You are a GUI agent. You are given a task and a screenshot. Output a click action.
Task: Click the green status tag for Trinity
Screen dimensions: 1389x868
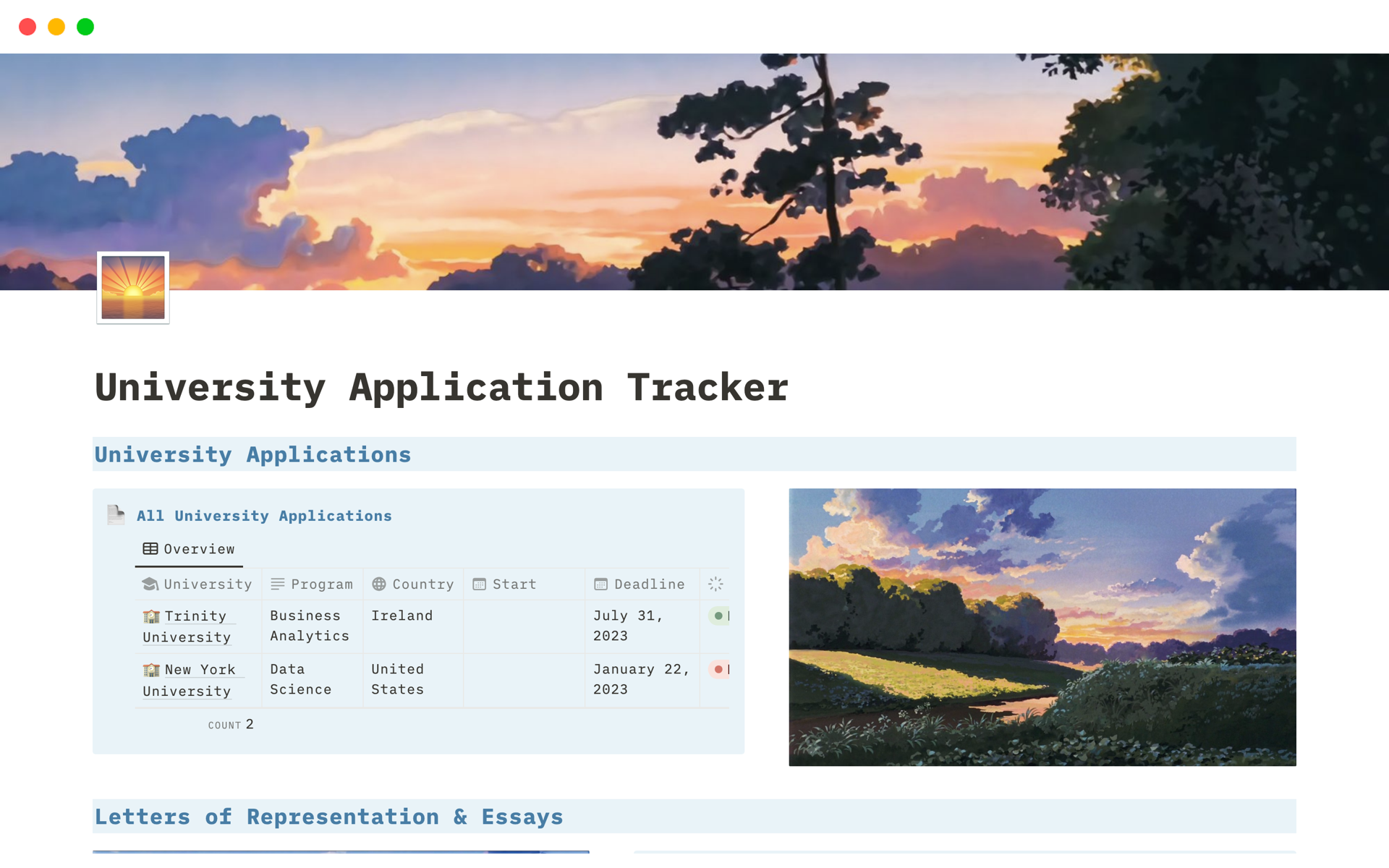719,616
